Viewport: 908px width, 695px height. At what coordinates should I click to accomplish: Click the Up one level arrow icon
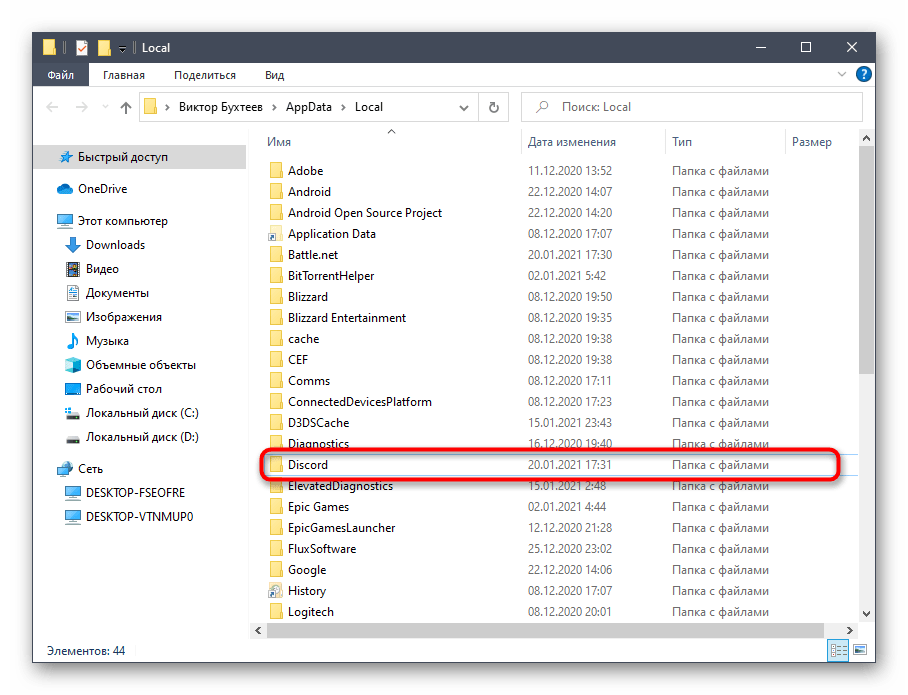pyautogui.click(x=126, y=107)
